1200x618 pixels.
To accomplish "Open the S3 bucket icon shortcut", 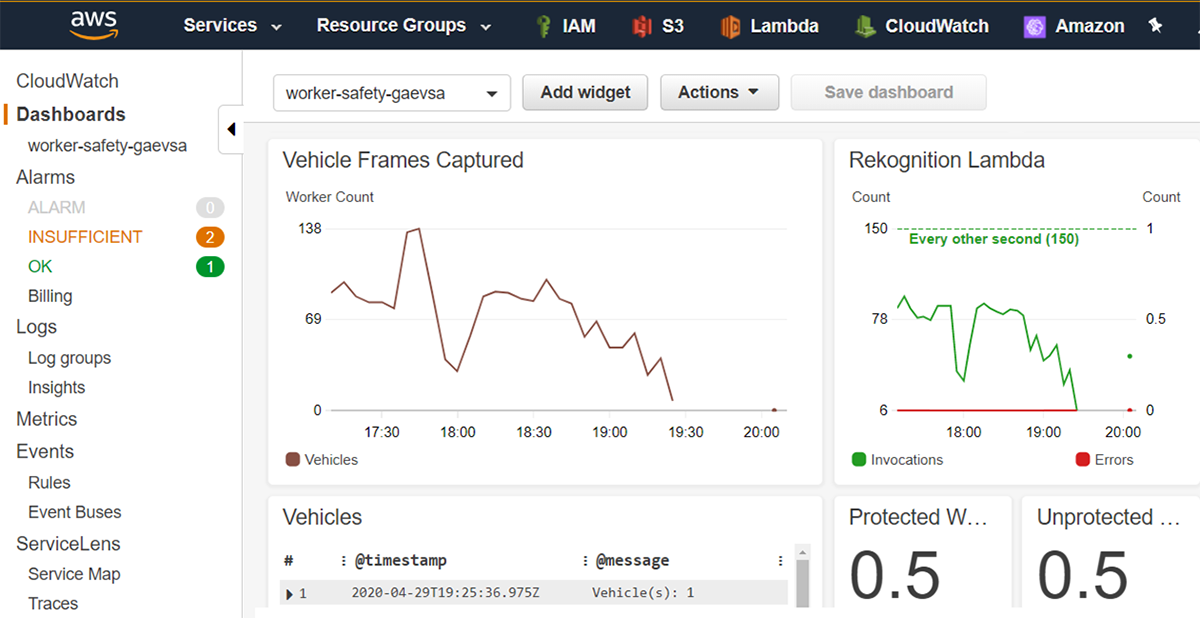I will pyautogui.click(x=642, y=26).
